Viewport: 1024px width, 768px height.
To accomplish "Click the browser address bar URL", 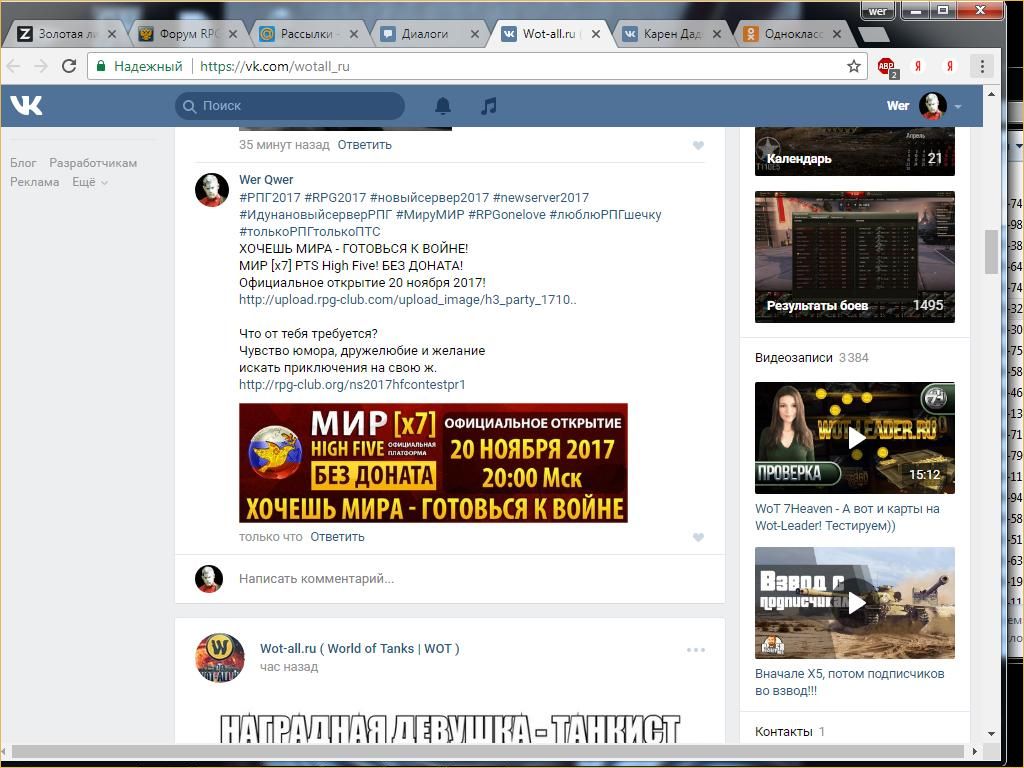I will pyautogui.click(x=274, y=66).
